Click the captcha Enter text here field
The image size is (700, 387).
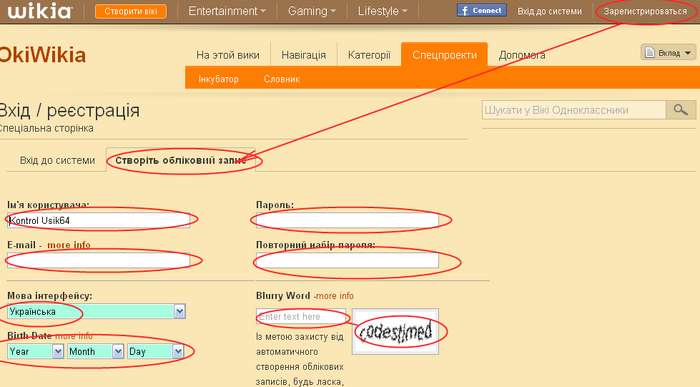(x=301, y=317)
